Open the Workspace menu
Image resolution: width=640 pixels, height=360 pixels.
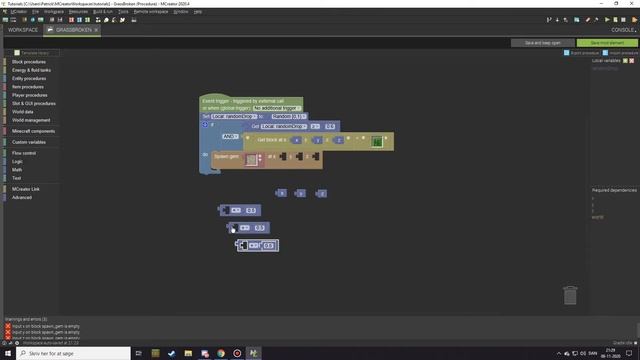[53, 12]
